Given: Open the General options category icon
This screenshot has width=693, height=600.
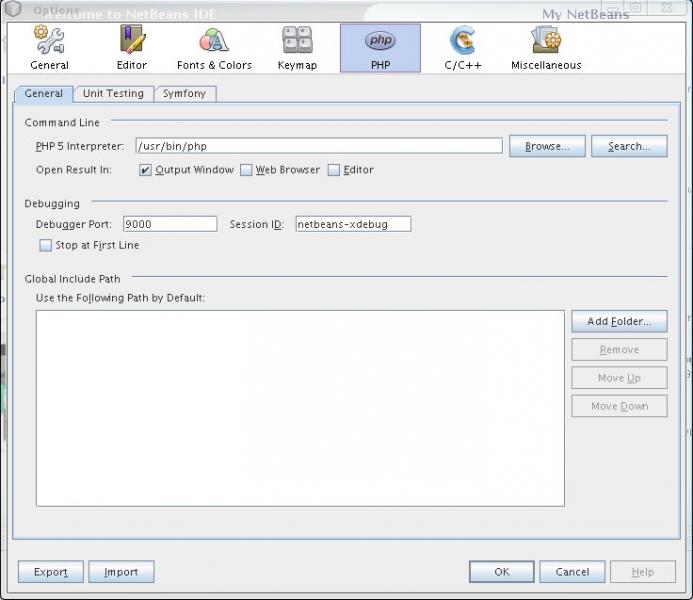Looking at the screenshot, I should click(49, 48).
